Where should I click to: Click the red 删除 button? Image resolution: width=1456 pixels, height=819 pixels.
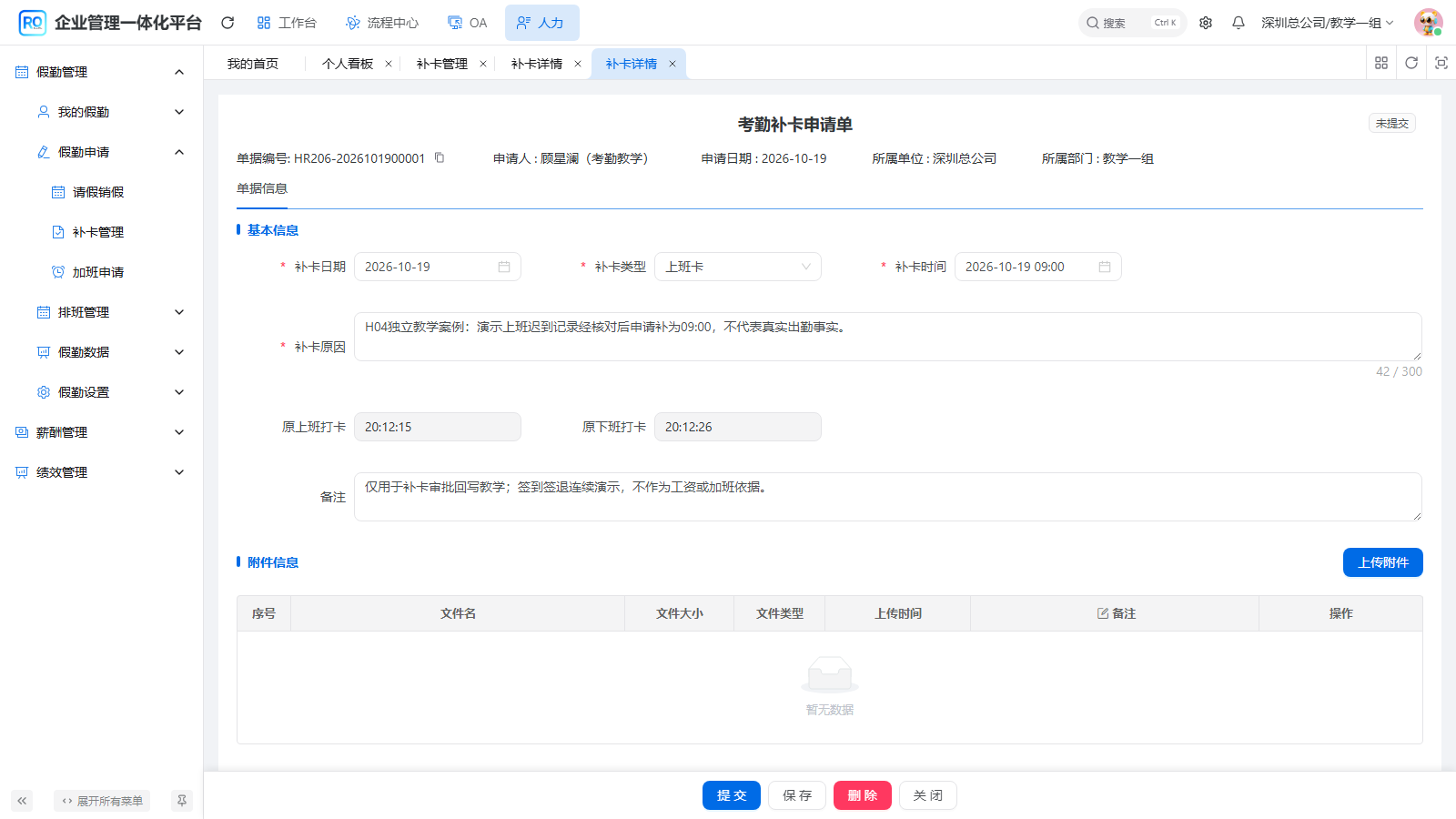[863, 795]
